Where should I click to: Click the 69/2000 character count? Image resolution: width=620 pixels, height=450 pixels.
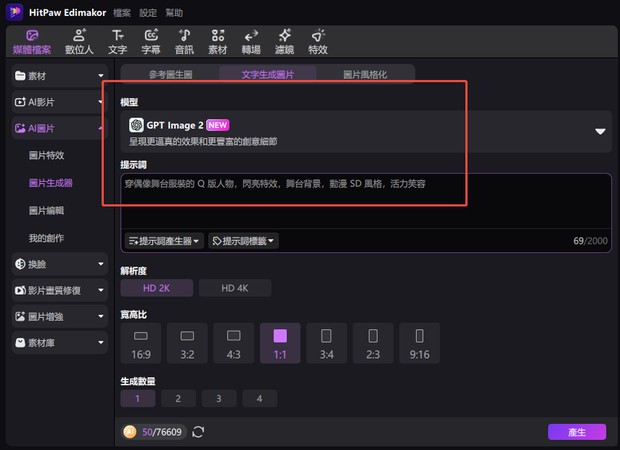coord(590,241)
